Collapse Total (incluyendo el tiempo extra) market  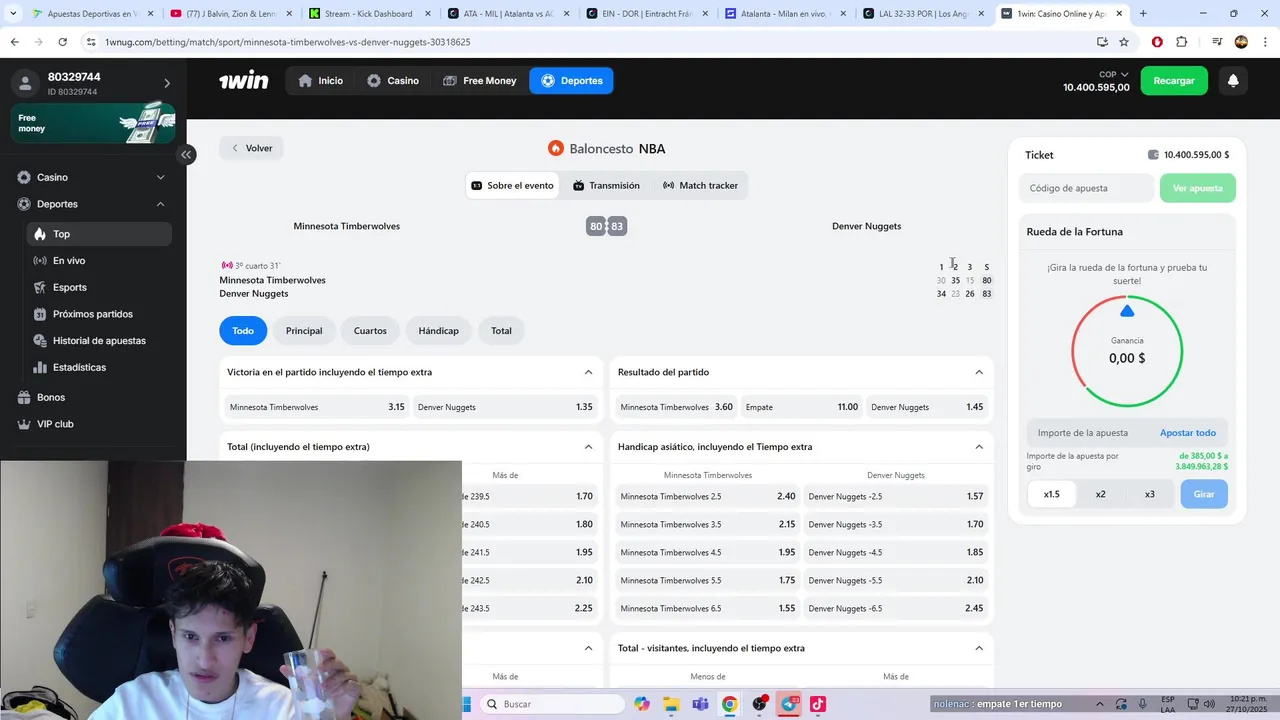click(588, 447)
